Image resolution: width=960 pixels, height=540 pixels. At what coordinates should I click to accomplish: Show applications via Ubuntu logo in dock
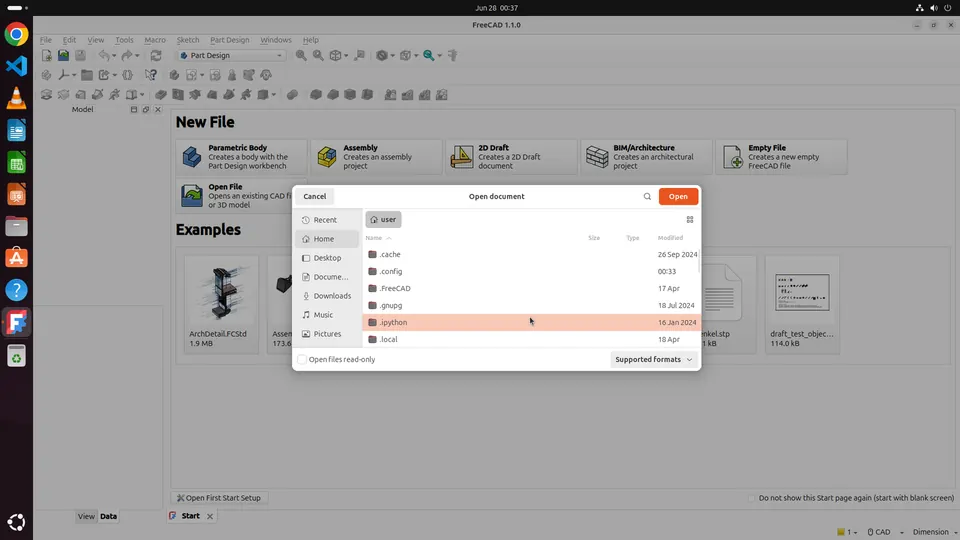(x=17, y=522)
